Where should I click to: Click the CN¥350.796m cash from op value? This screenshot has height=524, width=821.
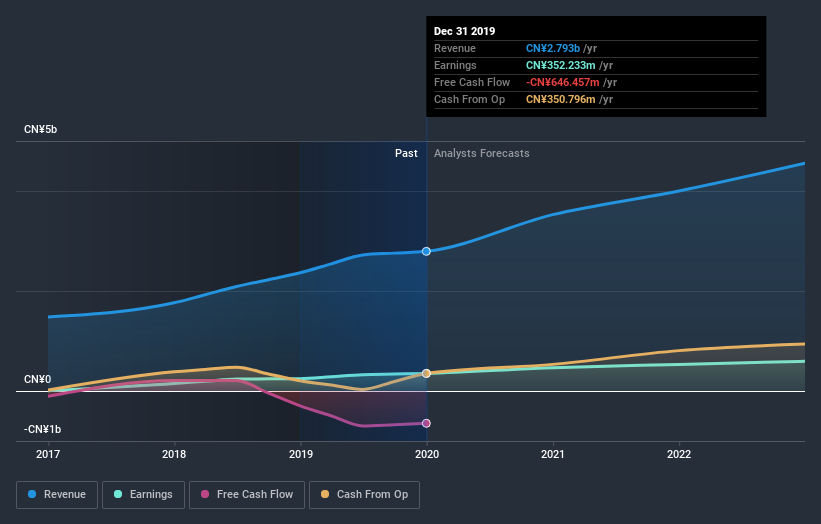click(561, 99)
